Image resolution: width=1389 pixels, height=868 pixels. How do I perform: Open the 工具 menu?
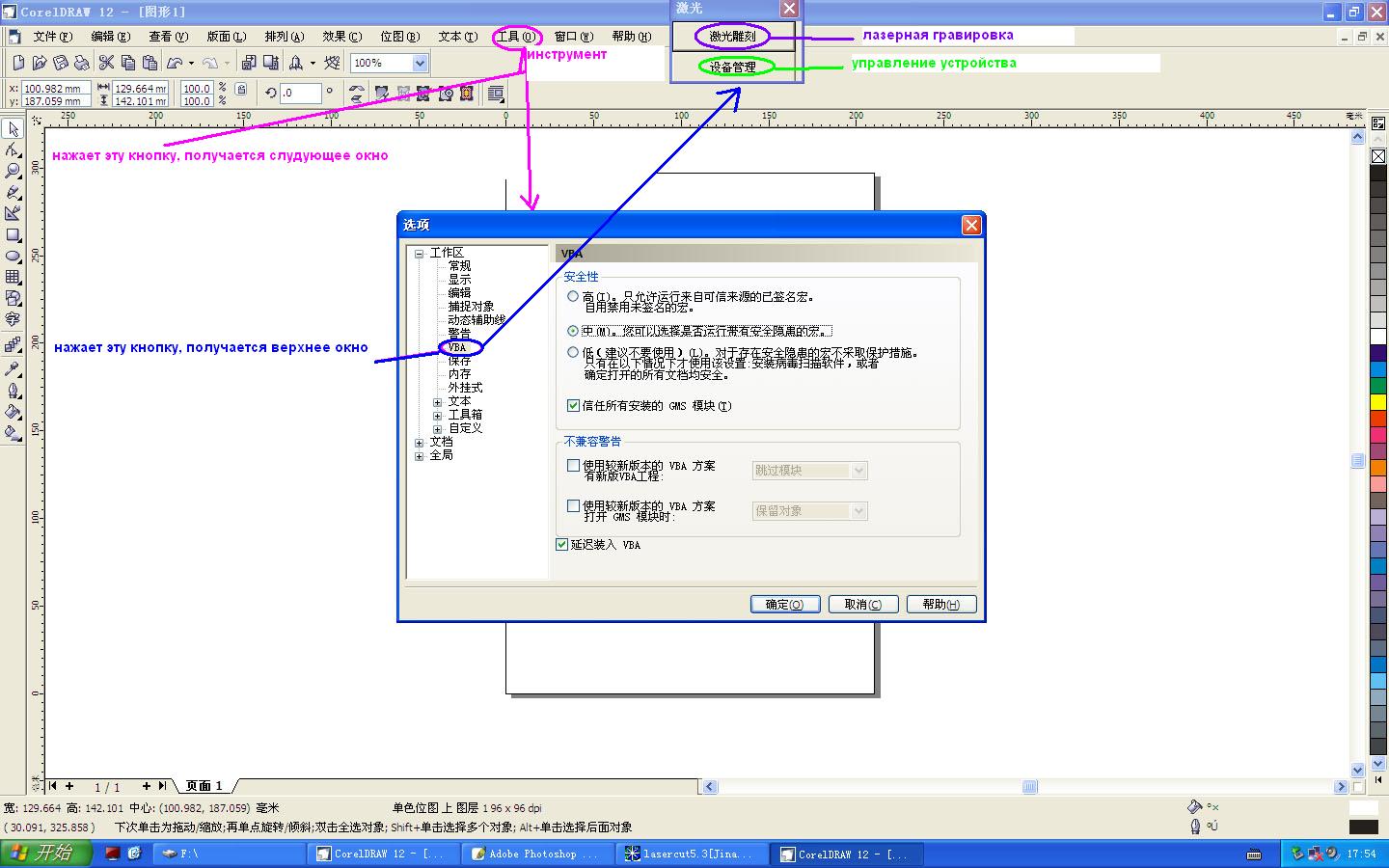(515, 37)
